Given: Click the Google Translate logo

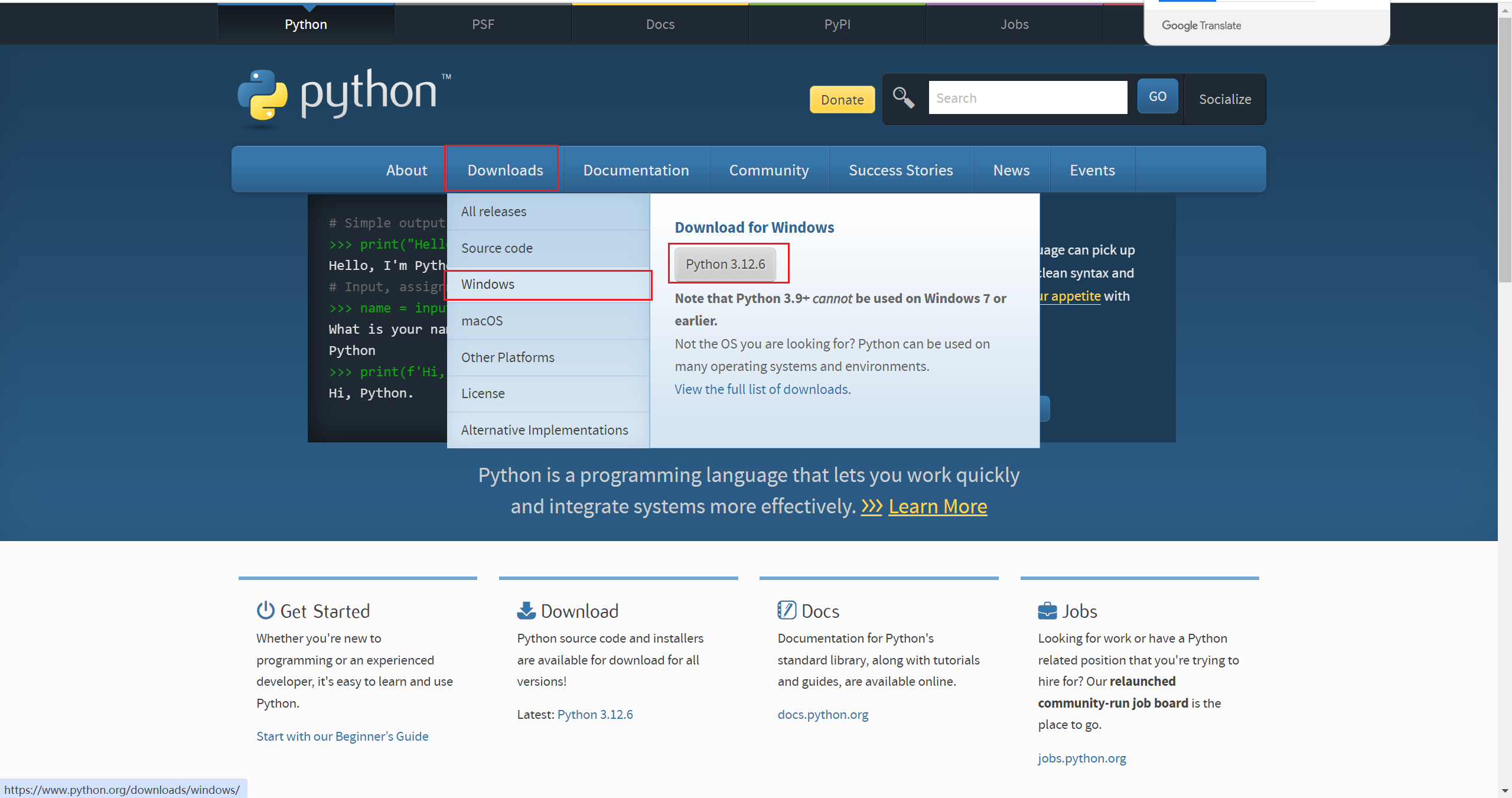Looking at the screenshot, I should coord(1201,25).
